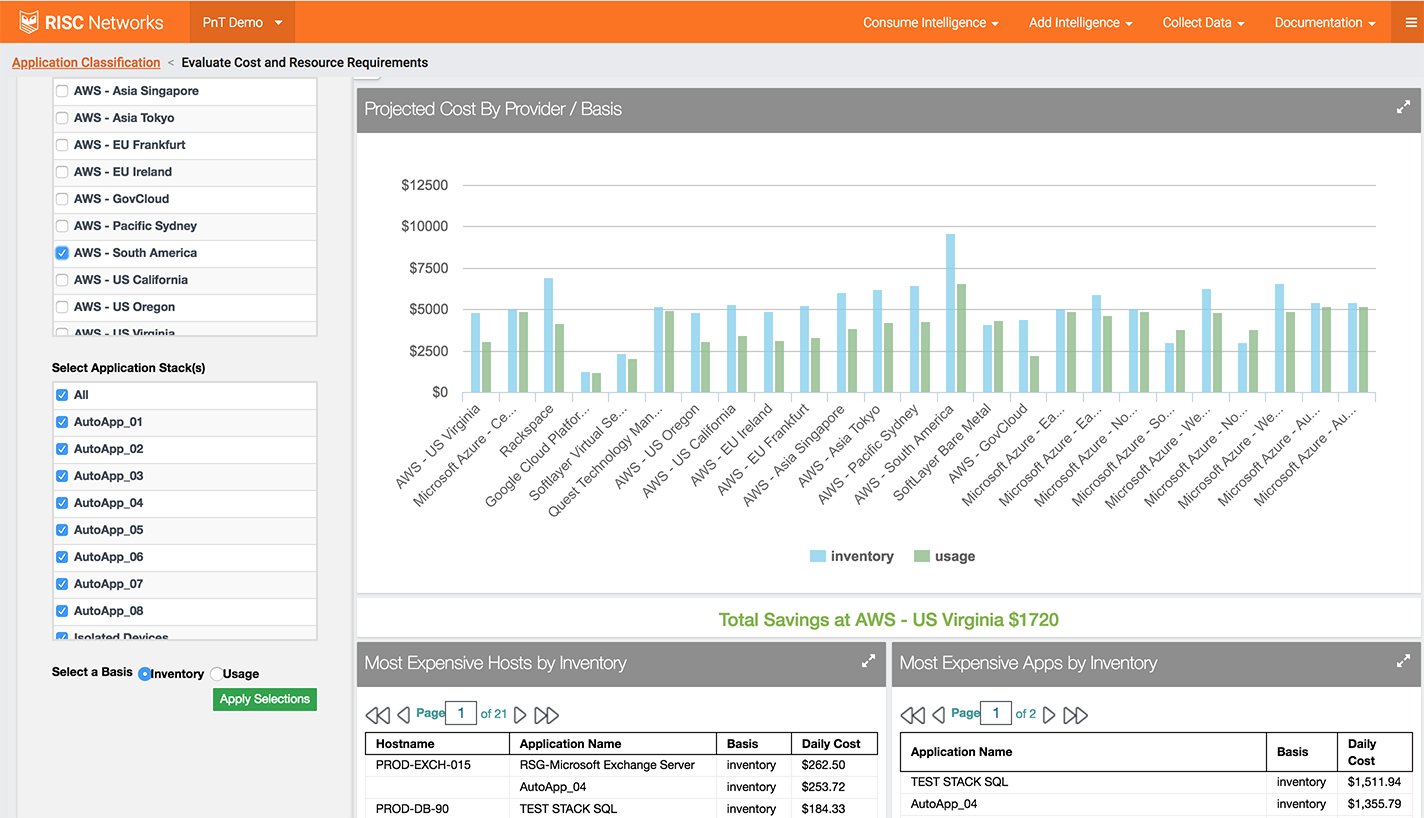
Task: Select the AWS - GovCloud checkbox
Action: [62, 199]
